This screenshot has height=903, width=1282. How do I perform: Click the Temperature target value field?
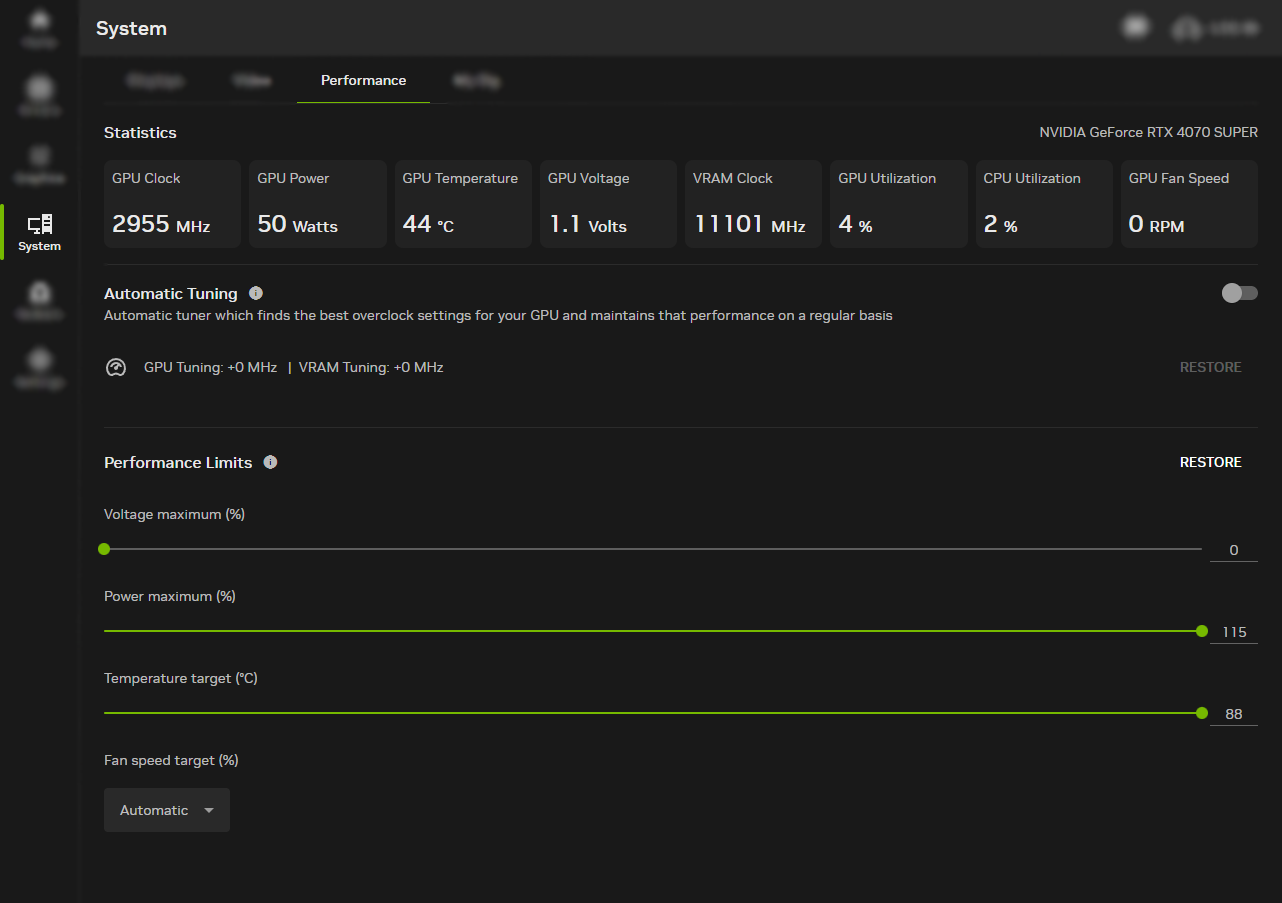pos(1233,713)
